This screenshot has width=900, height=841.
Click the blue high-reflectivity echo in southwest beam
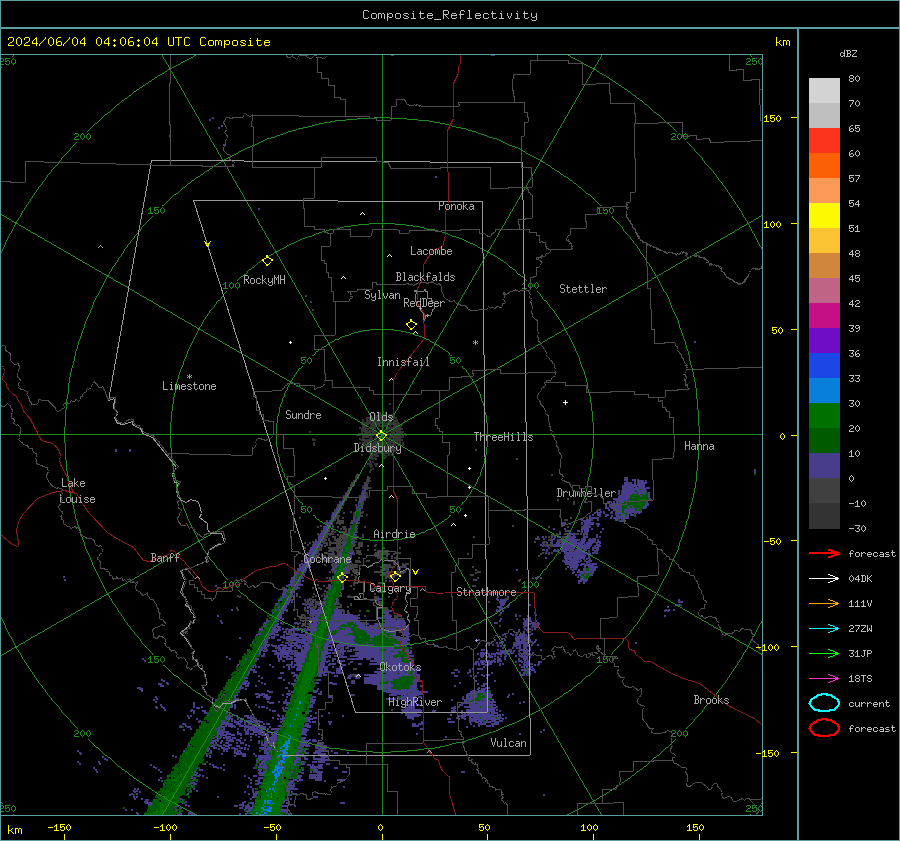click(279, 771)
